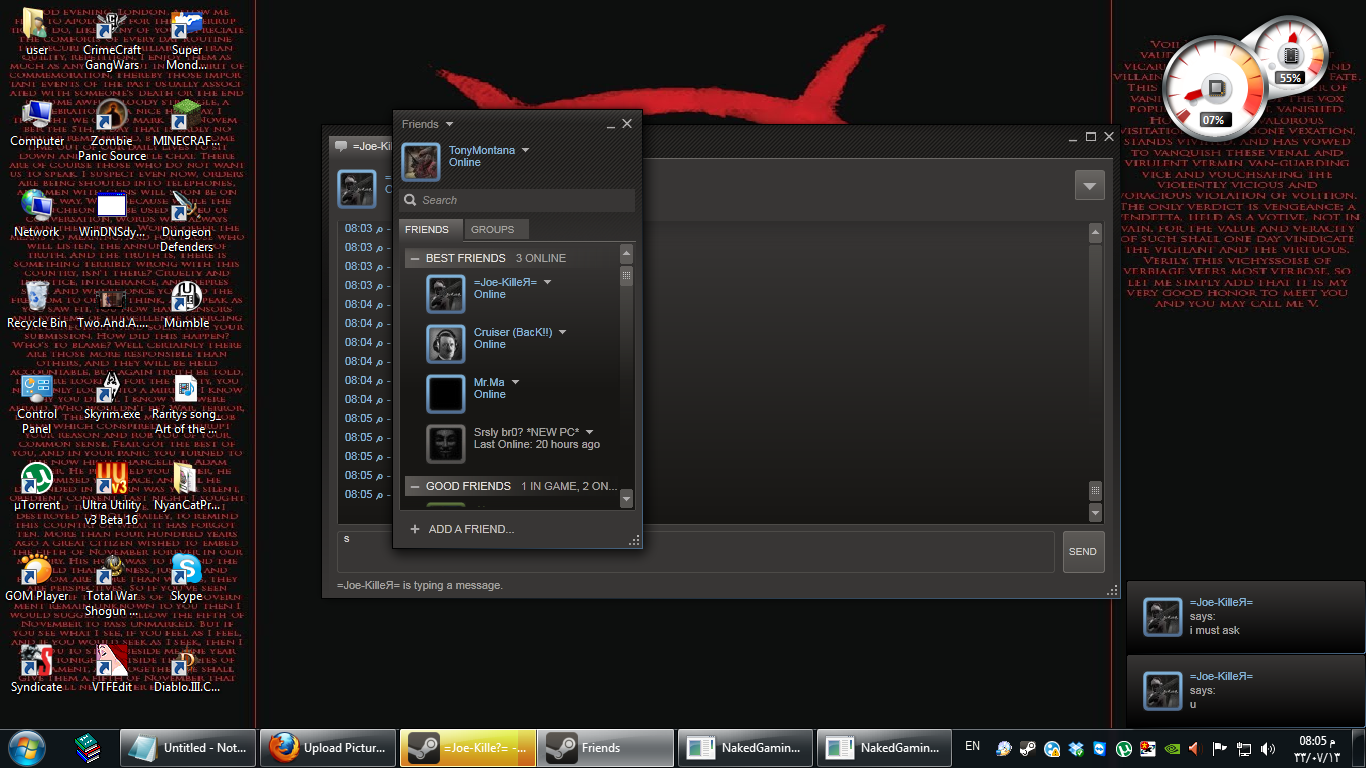Select the Computer desktop icon
1366x768 pixels.
[37, 122]
